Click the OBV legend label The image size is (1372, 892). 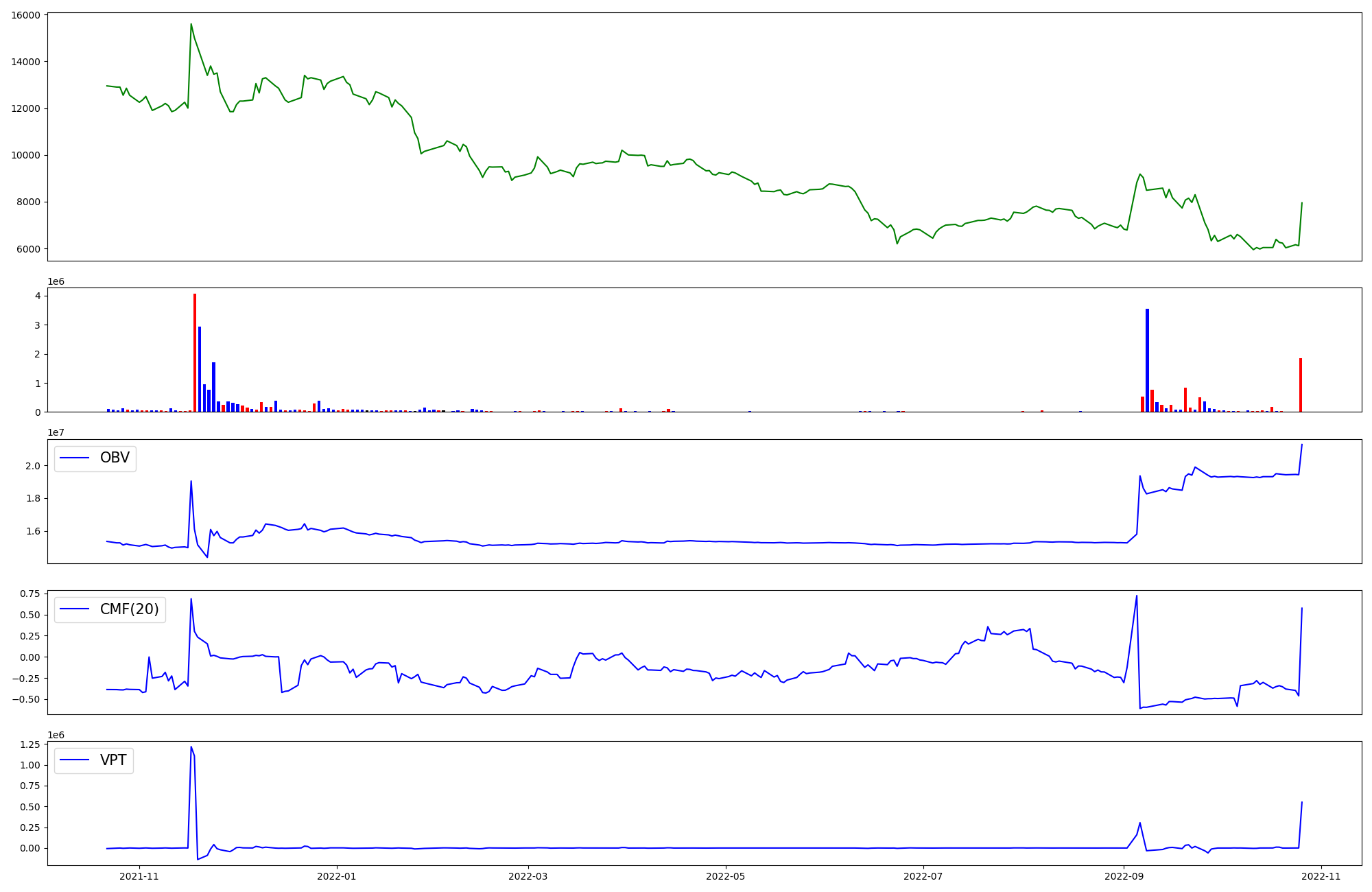click(x=115, y=458)
